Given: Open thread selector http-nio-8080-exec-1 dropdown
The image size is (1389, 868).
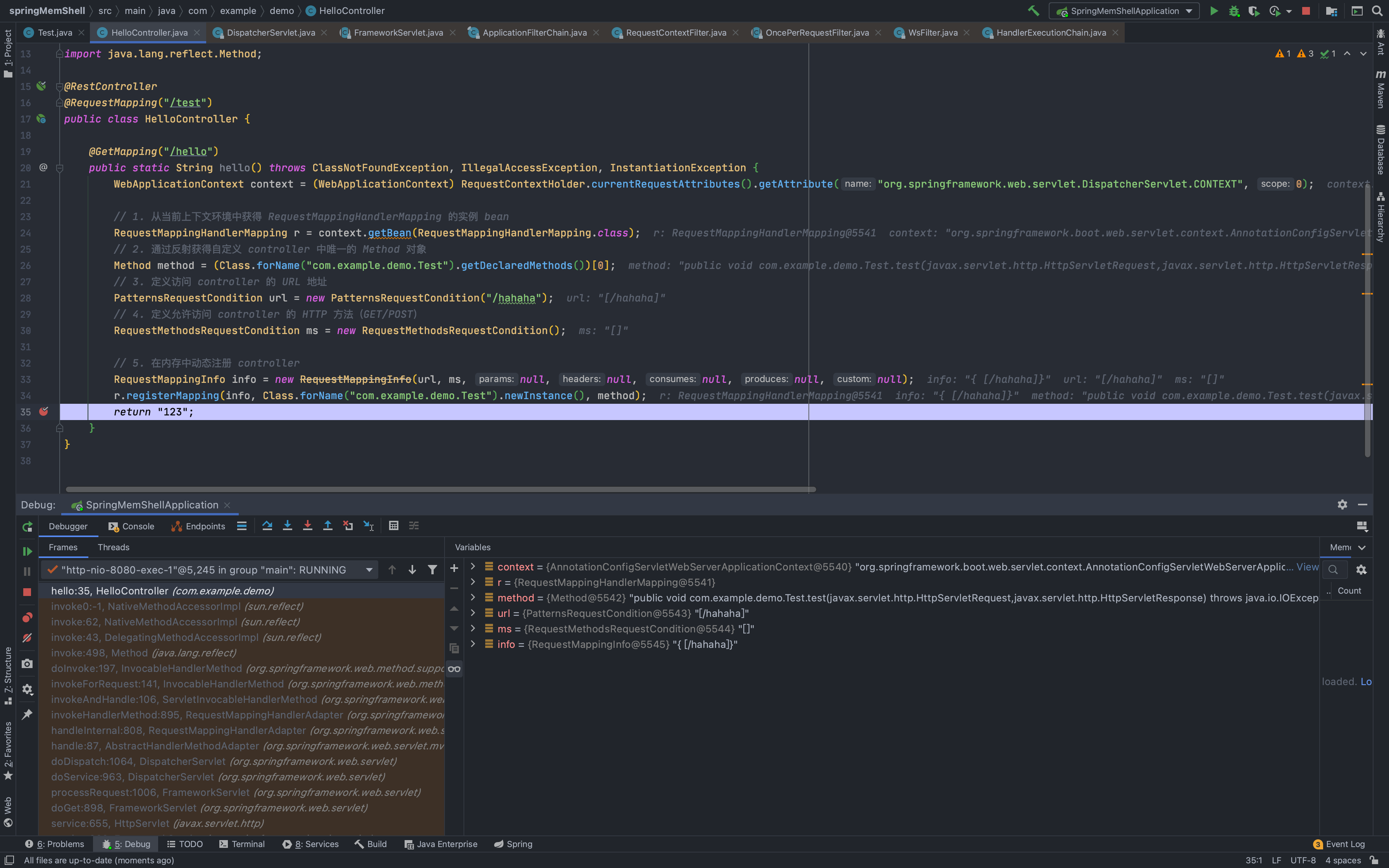Looking at the screenshot, I should coord(369,570).
